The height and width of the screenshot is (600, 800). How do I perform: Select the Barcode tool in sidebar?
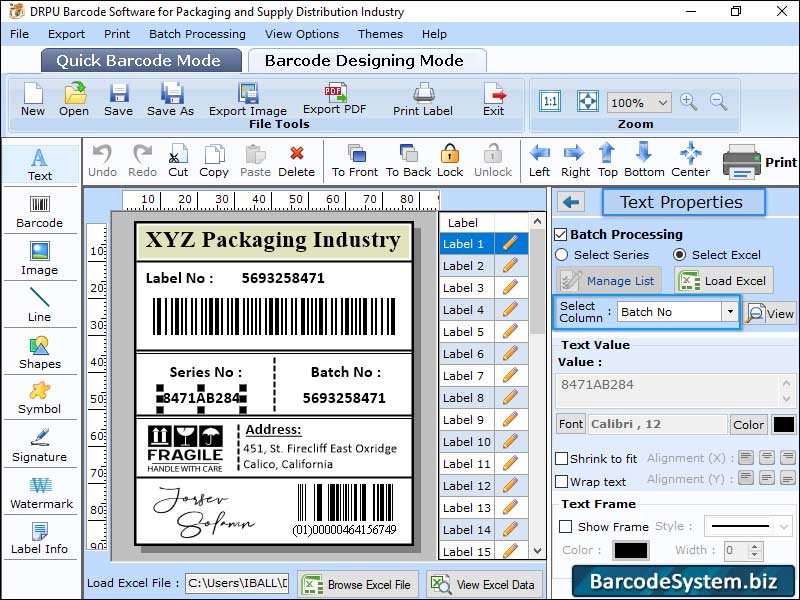40,212
